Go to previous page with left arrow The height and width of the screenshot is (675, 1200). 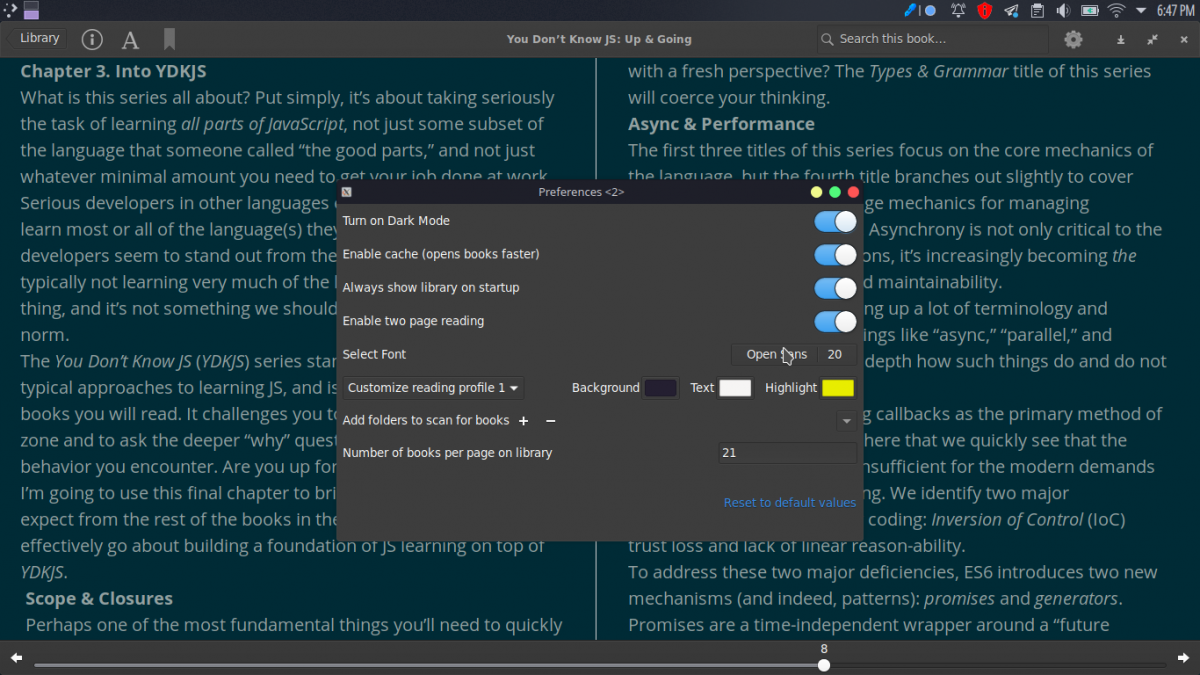pyautogui.click(x=16, y=658)
